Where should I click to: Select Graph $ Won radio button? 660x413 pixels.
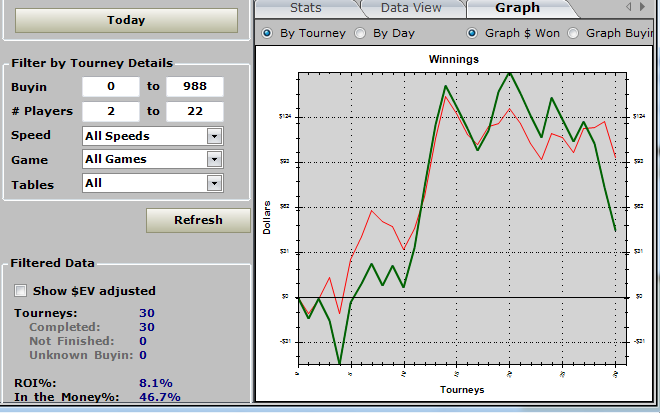472,33
